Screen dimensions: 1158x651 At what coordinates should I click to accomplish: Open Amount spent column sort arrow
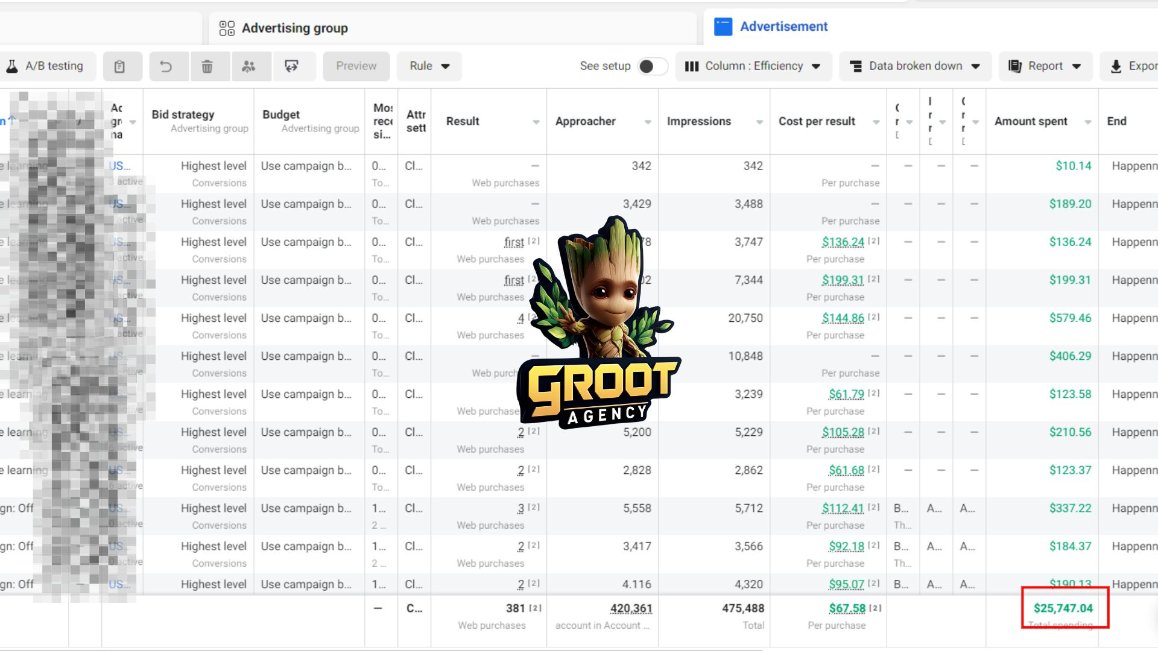tap(1087, 122)
